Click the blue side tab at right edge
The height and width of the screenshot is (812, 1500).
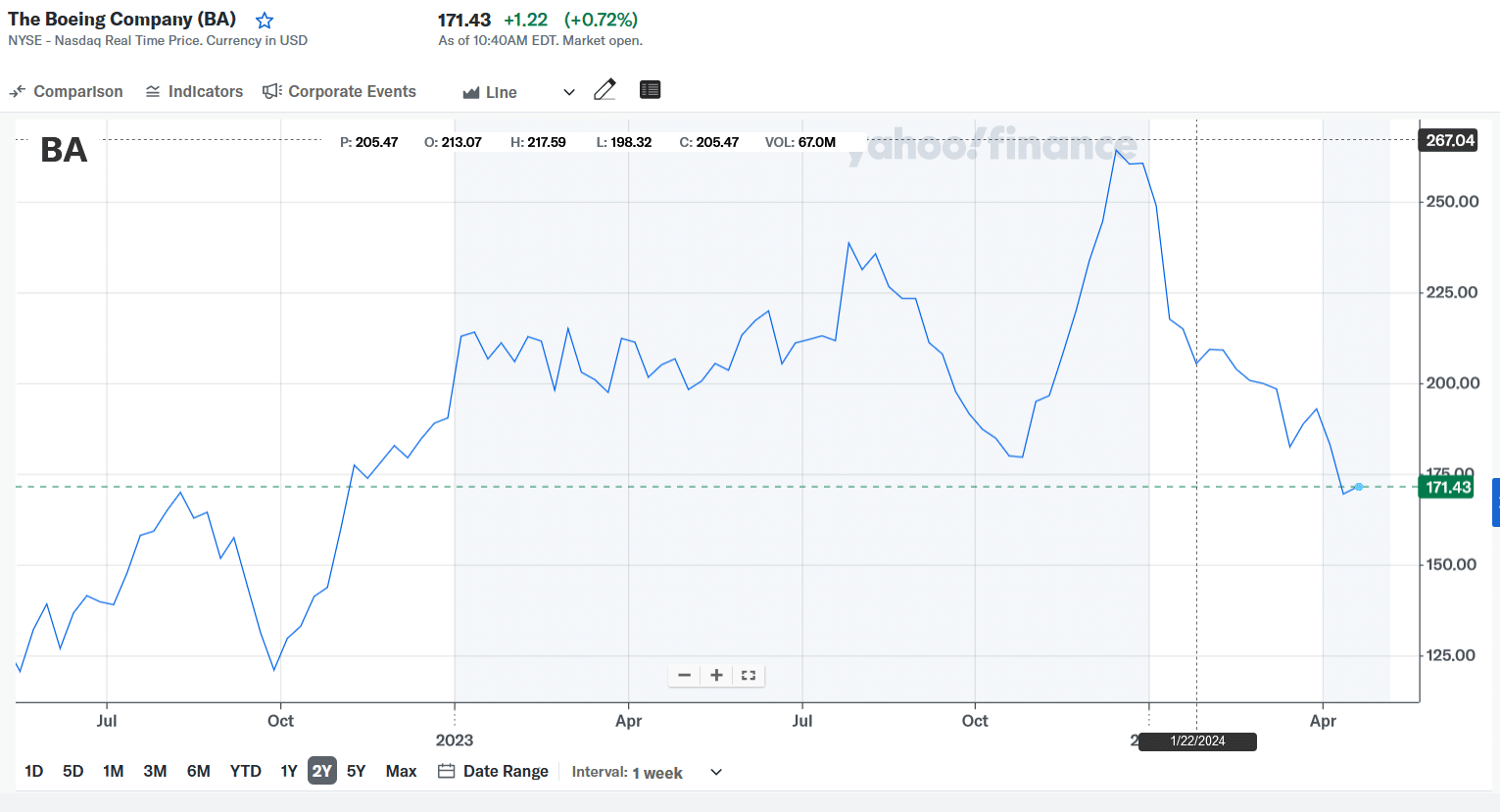pos(1496,502)
